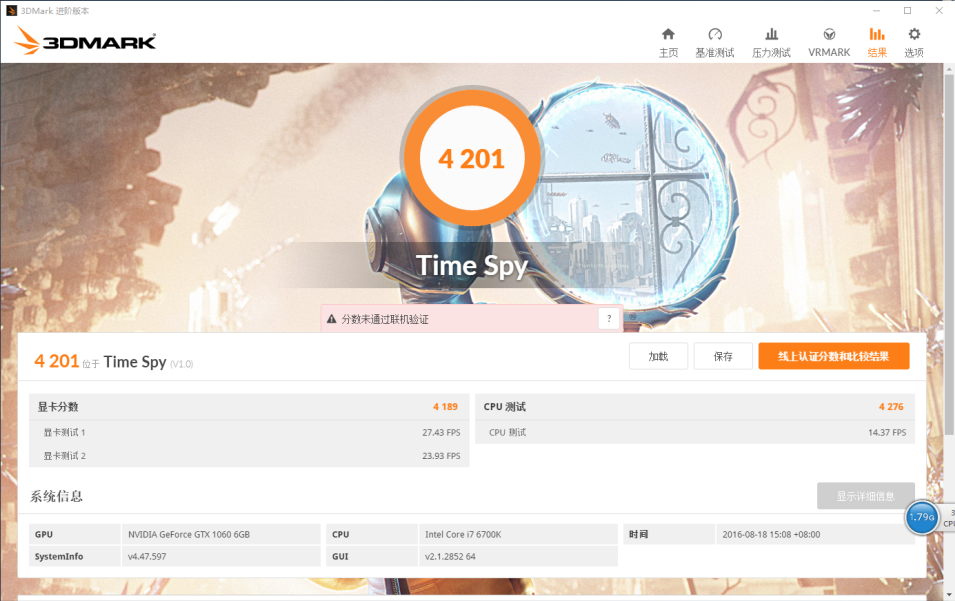
Task: Click the Time Spy title over the artwork
Action: [x=471, y=265]
